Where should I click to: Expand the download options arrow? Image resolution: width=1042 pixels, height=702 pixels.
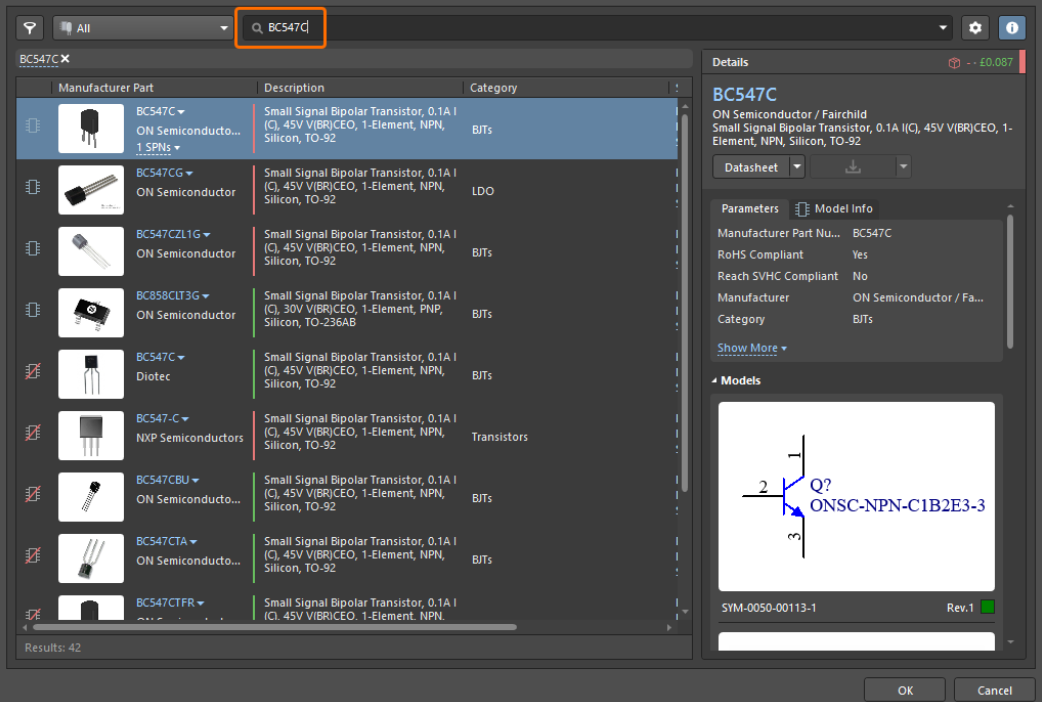[903, 167]
